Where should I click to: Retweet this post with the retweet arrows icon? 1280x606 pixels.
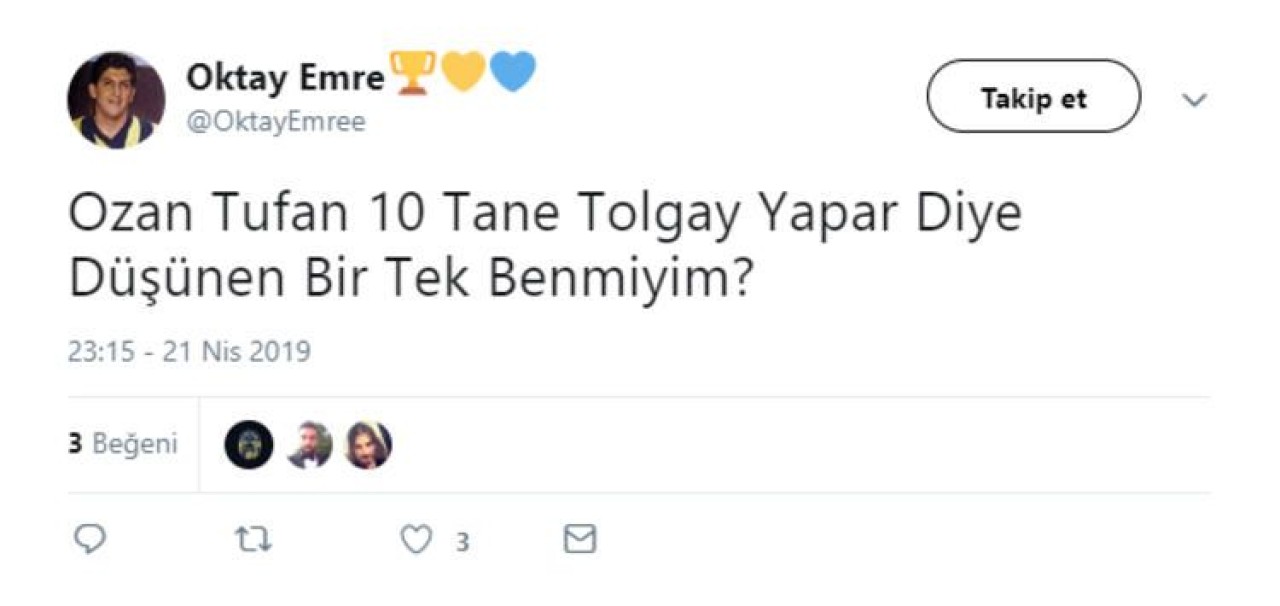point(252,540)
